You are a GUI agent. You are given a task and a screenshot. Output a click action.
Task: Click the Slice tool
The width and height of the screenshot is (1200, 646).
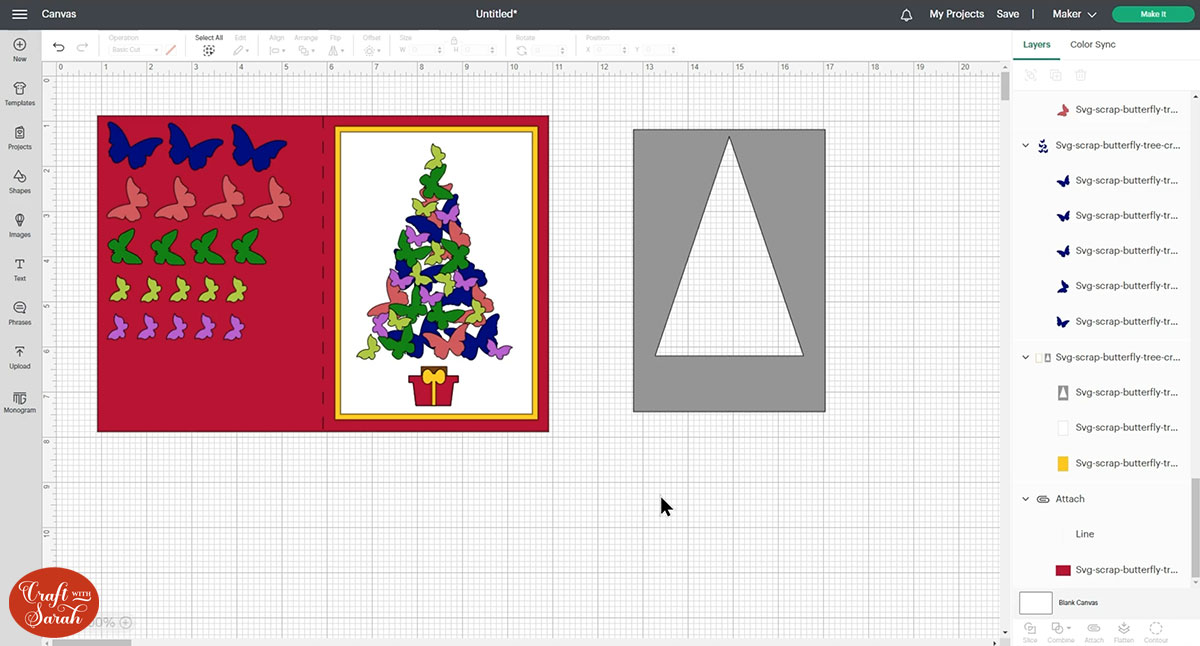point(1030,632)
